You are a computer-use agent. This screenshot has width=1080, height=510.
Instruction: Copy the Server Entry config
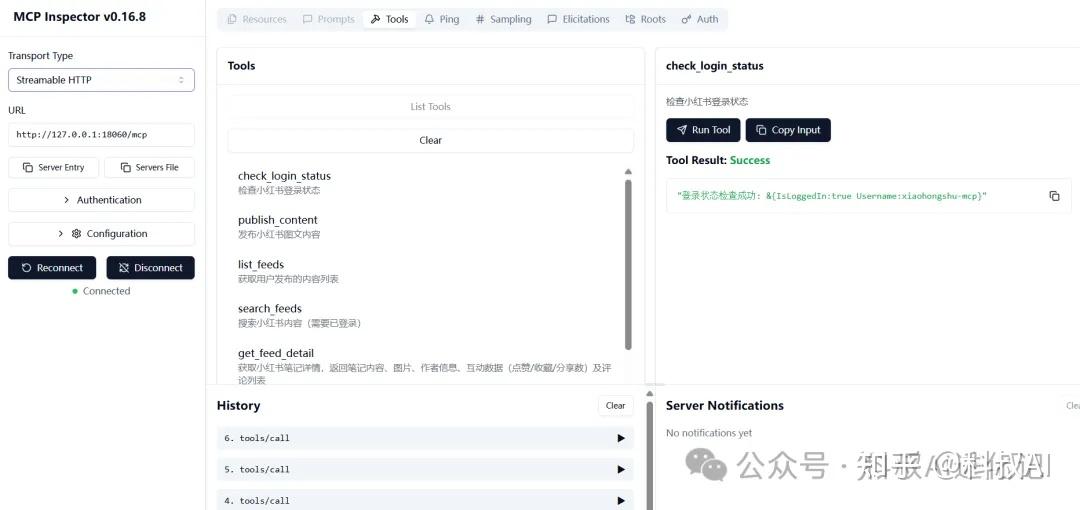pos(53,168)
